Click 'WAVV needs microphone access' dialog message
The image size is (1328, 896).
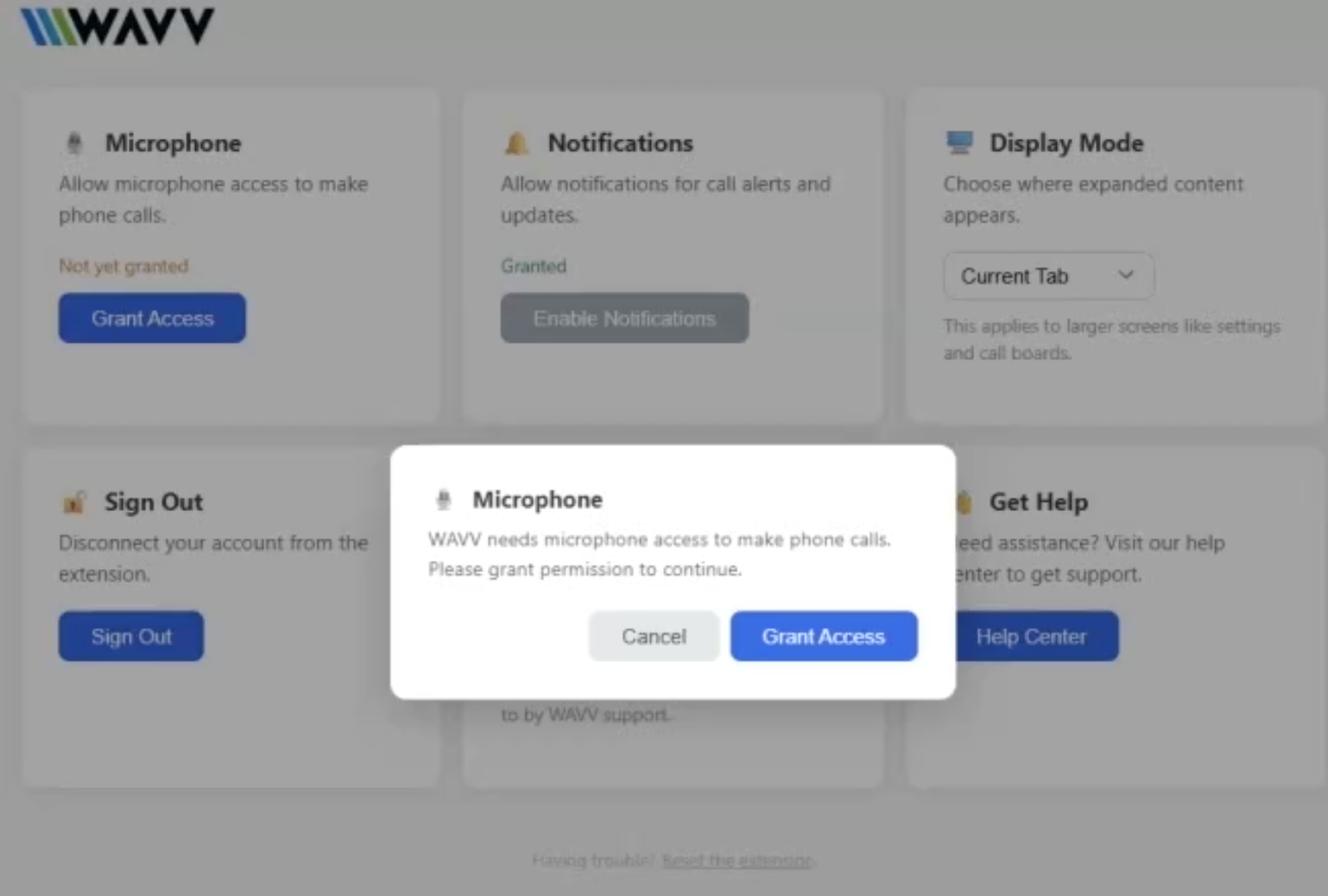tap(660, 554)
